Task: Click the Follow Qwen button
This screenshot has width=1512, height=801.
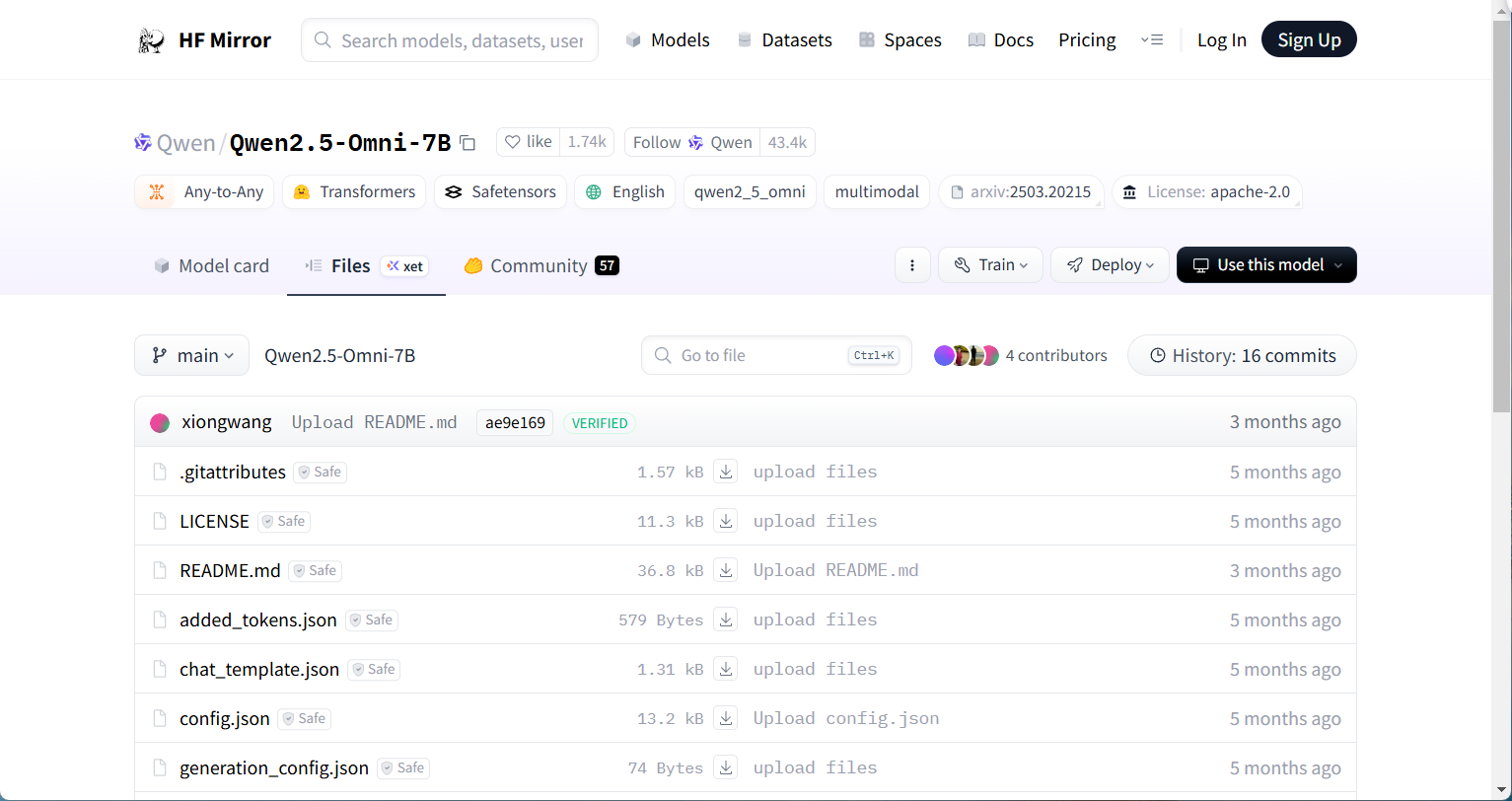Action: point(692,142)
